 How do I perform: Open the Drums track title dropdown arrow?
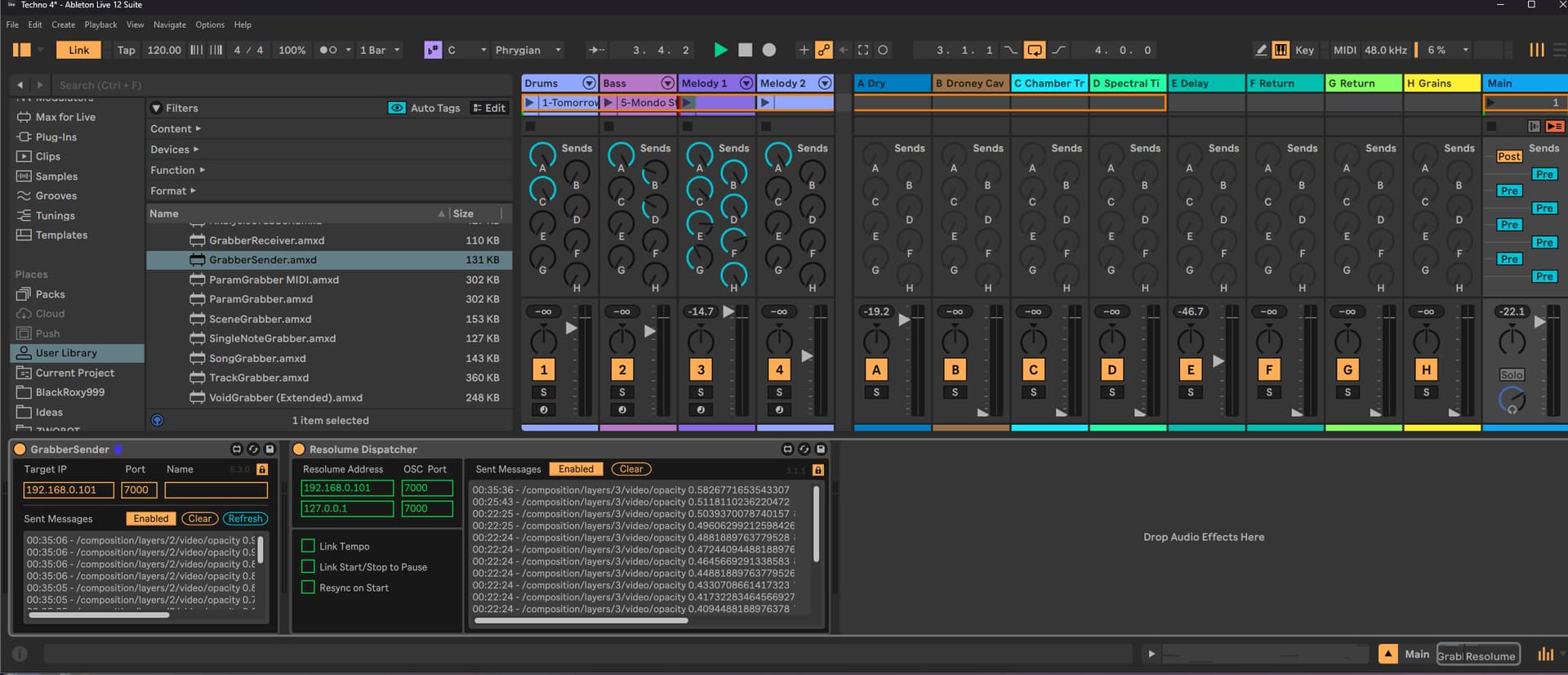589,83
